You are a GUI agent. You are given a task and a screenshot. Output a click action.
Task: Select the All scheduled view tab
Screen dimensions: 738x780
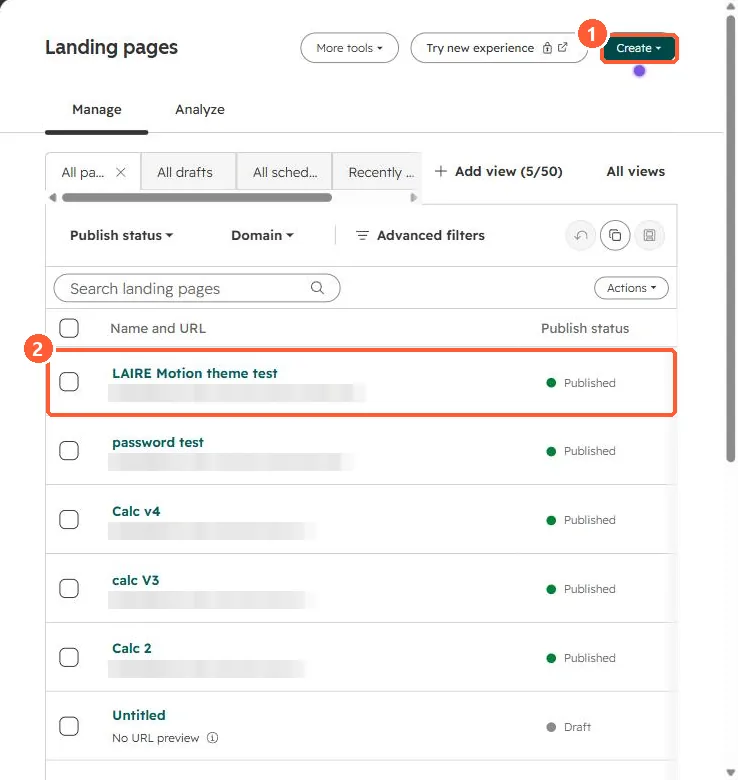[x=284, y=172]
